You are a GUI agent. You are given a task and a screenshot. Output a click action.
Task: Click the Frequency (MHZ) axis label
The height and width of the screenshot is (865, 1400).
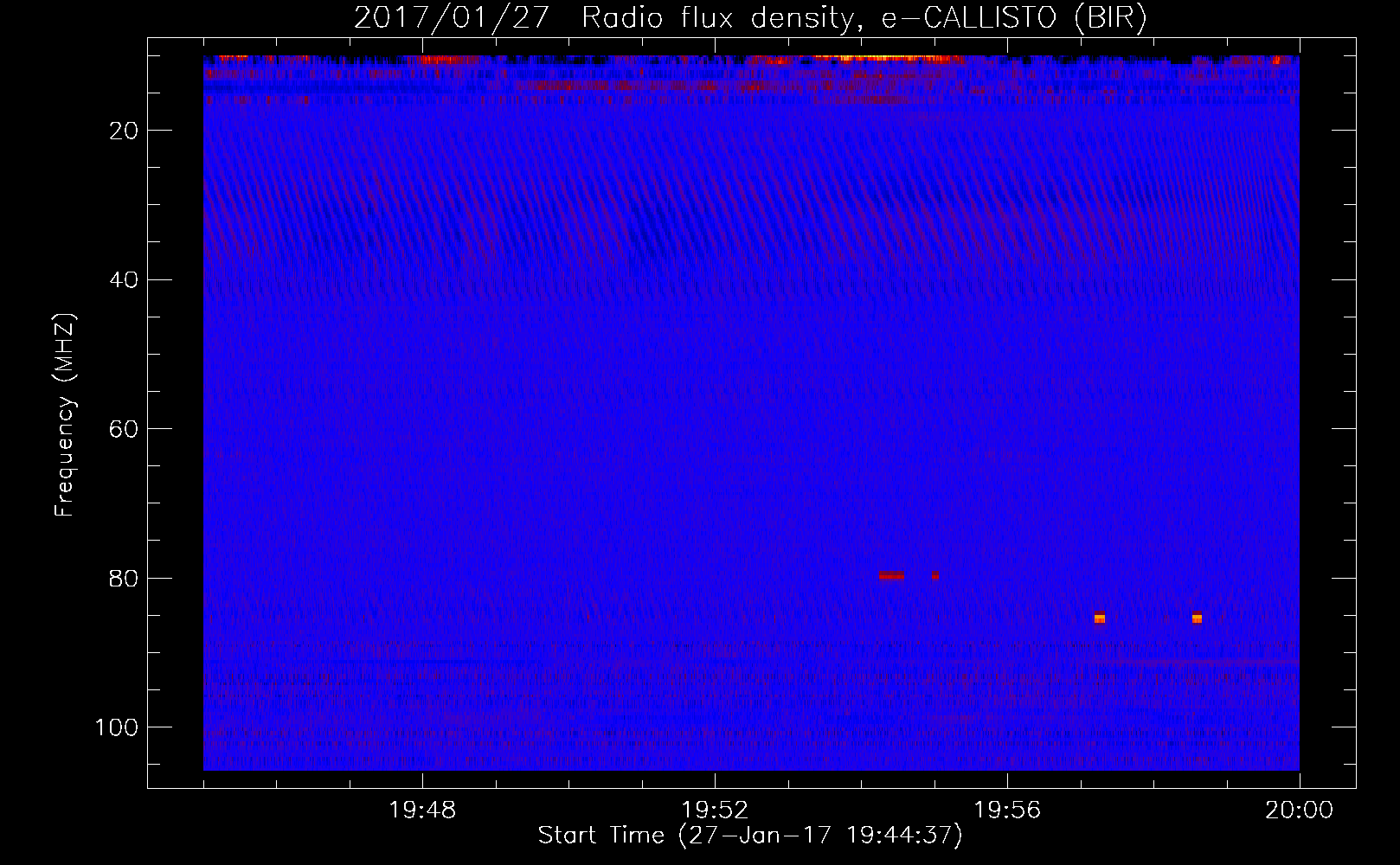pos(65,414)
